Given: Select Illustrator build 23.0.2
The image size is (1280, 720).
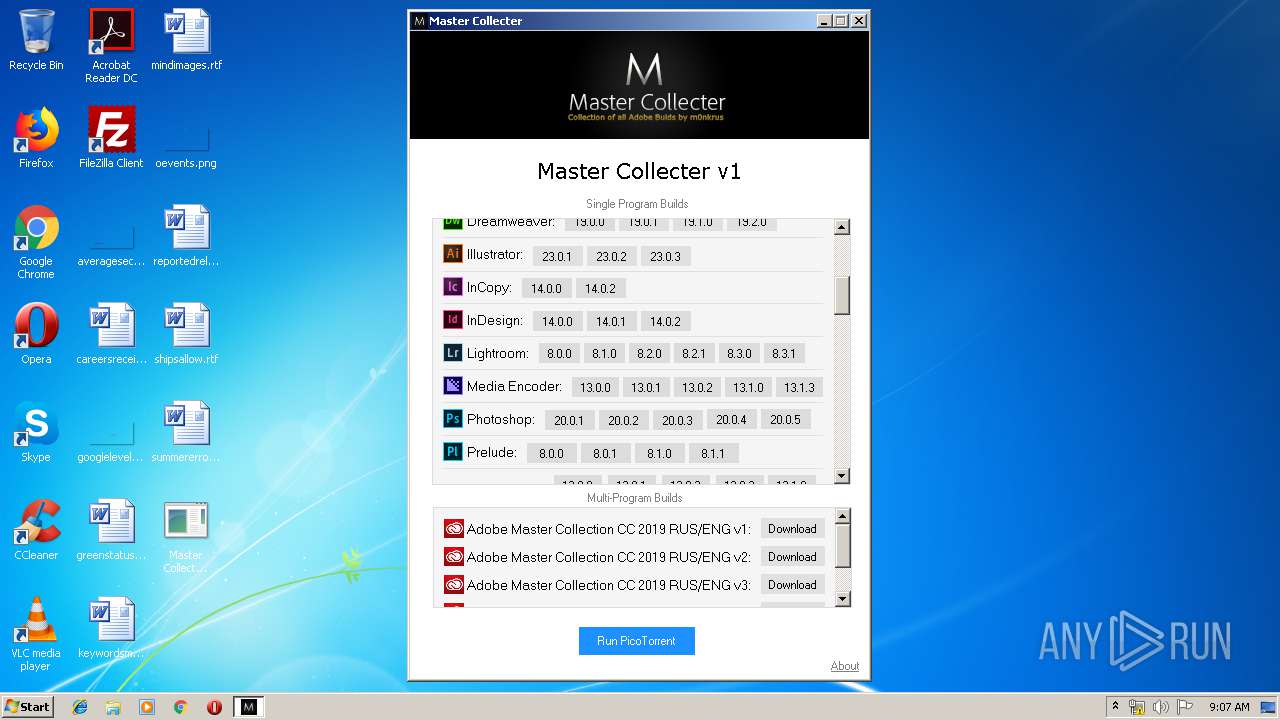Looking at the screenshot, I should tap(611, 256).
